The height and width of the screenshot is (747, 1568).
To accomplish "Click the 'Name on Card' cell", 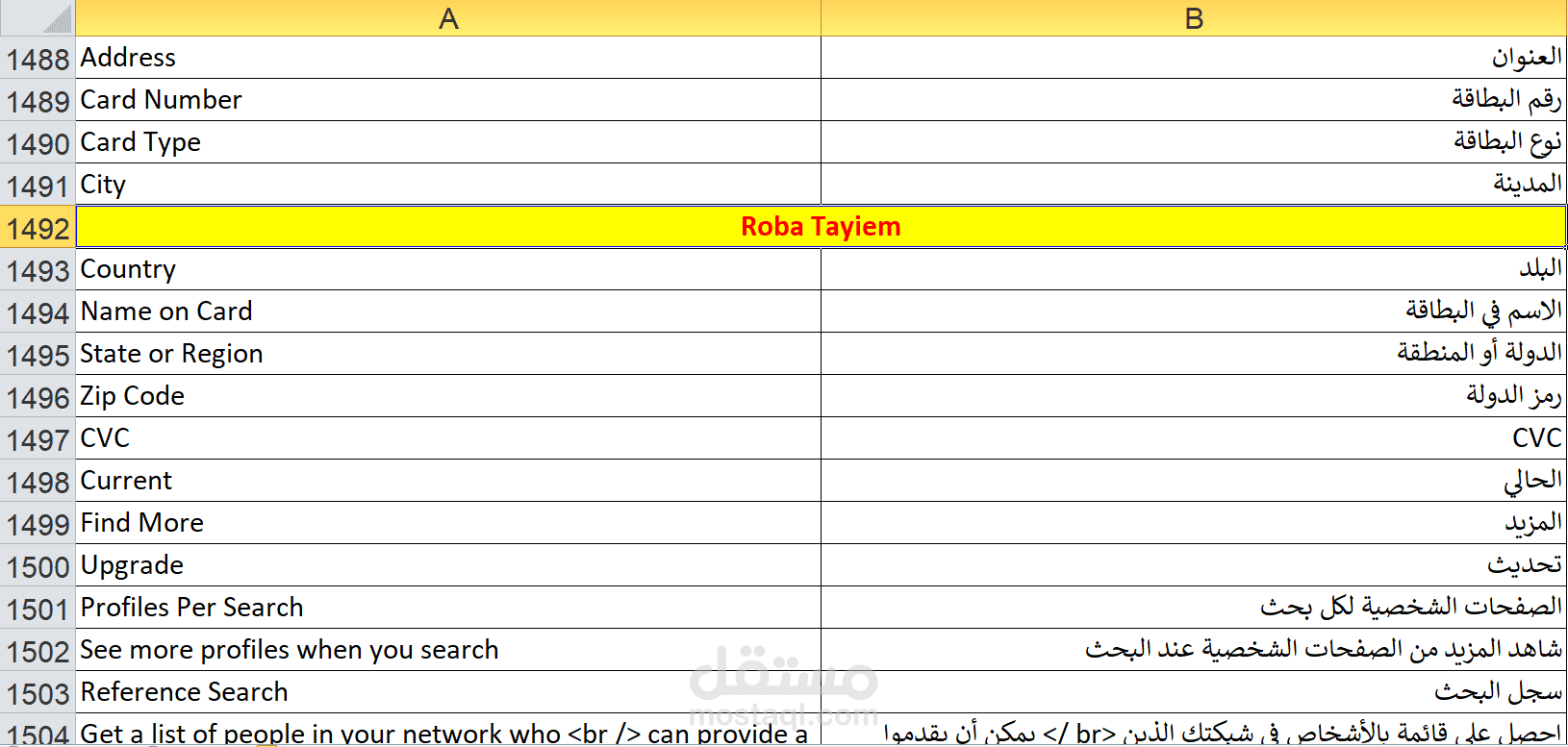I will (448, 312).
